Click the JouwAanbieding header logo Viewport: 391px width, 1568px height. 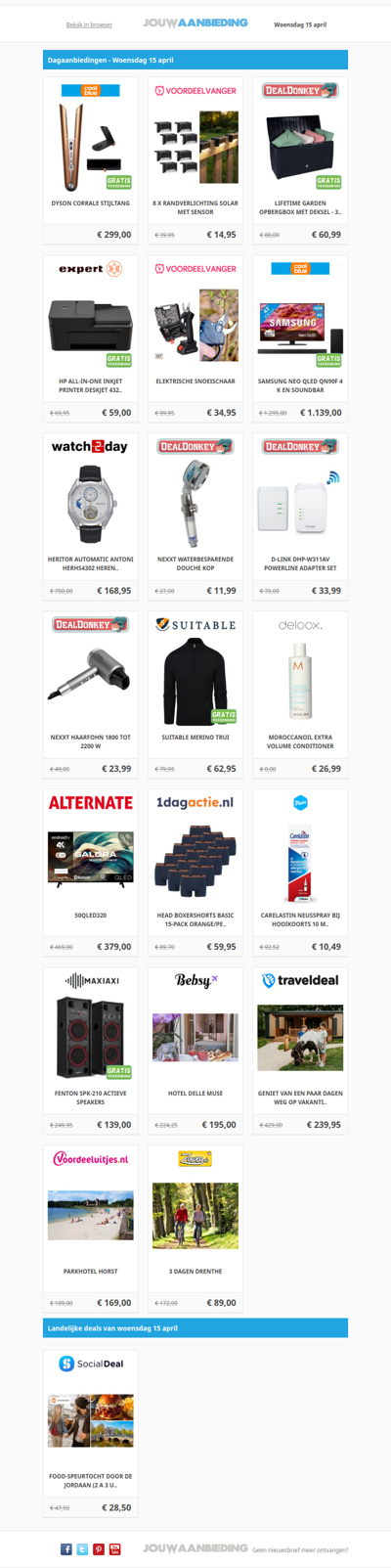pyautogui.click(x=195, y=22)
